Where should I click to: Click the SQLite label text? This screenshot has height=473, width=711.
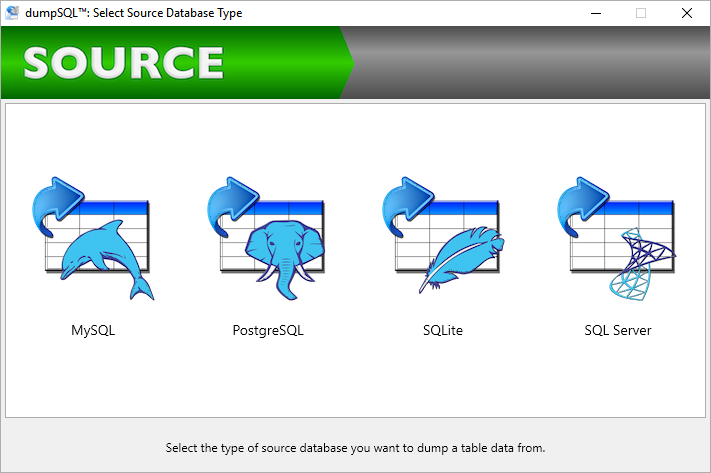[x=443, y=330]
